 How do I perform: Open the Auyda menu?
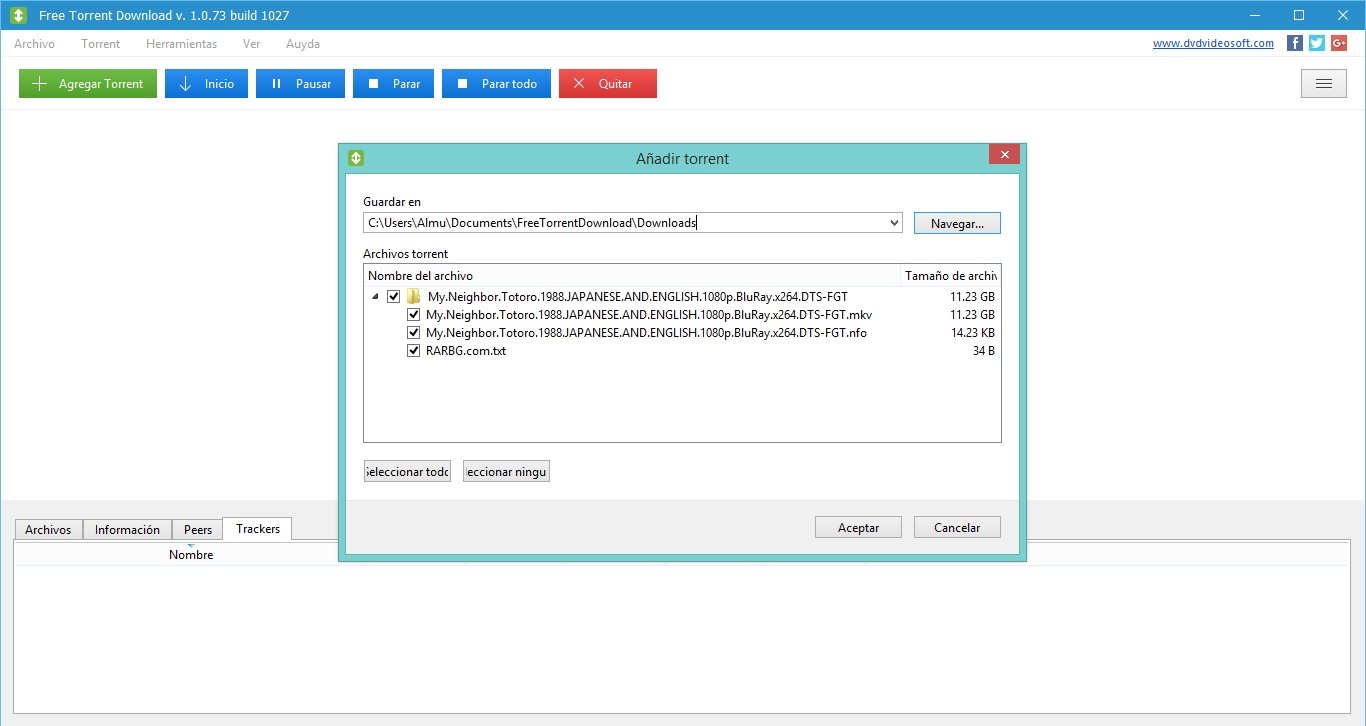coord(303,44)
